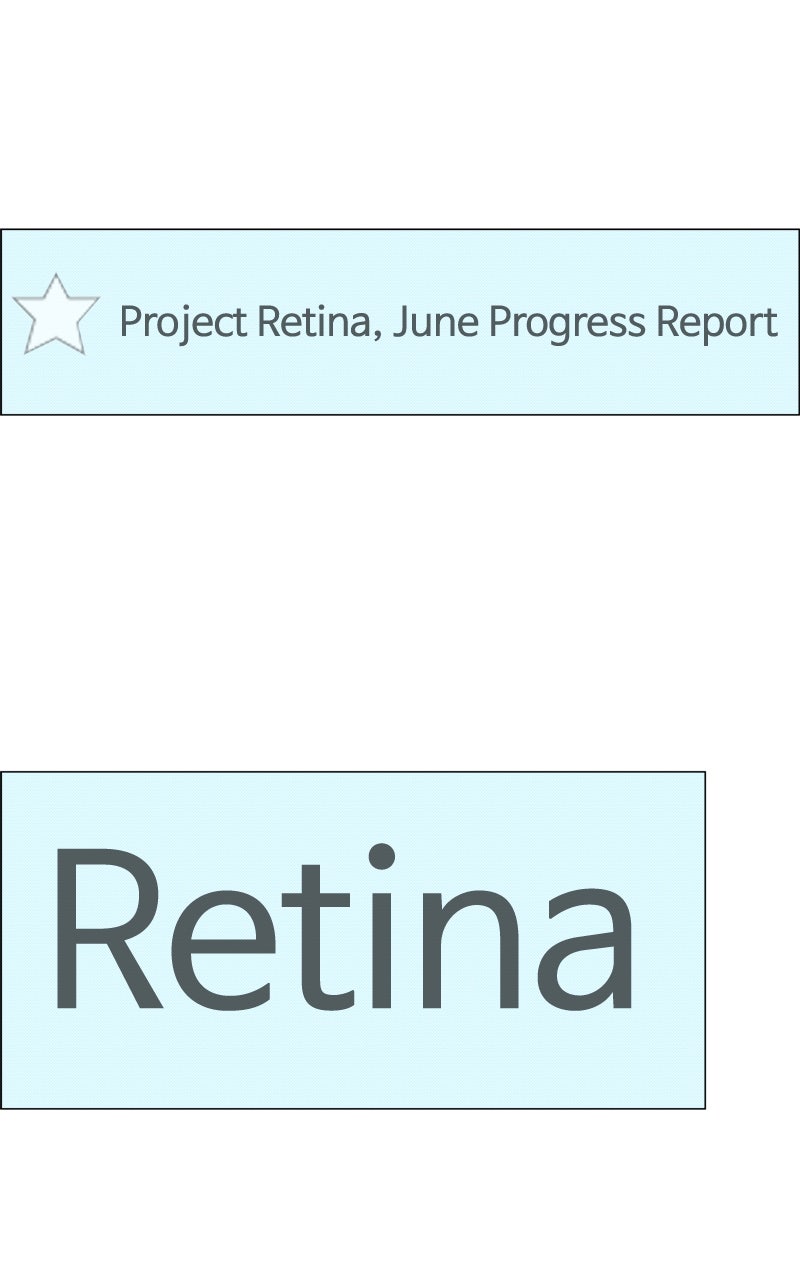Click the large final letter "a" in Retina
The width and height of the screenshot is (800, 1280).
[585, 950]
